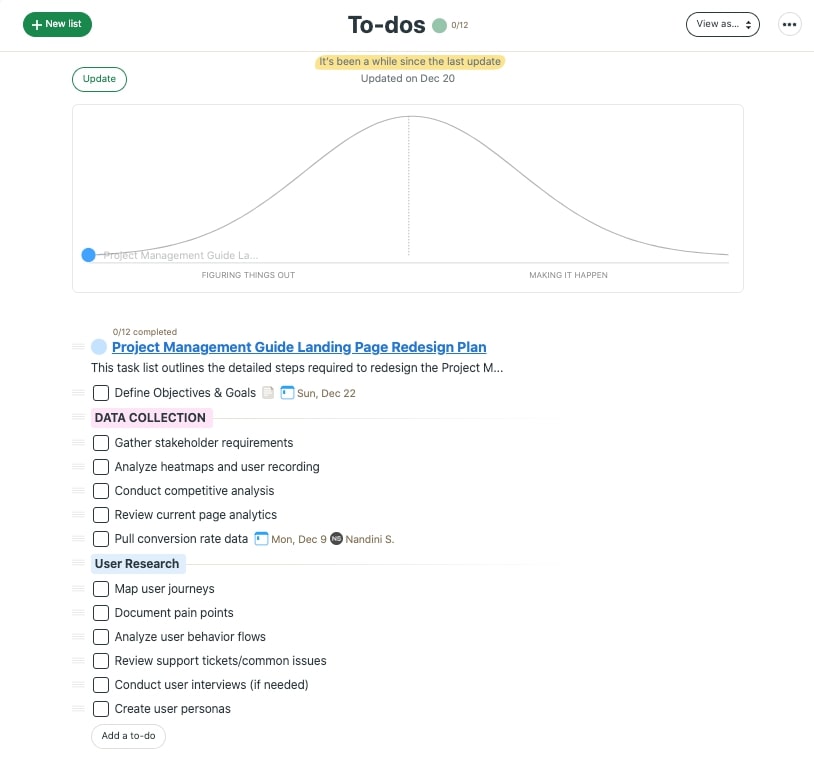Click the drag handle beside "Map user journeys"
The image size is (814, 762).
pyautogui.click(x=79, y=589)
